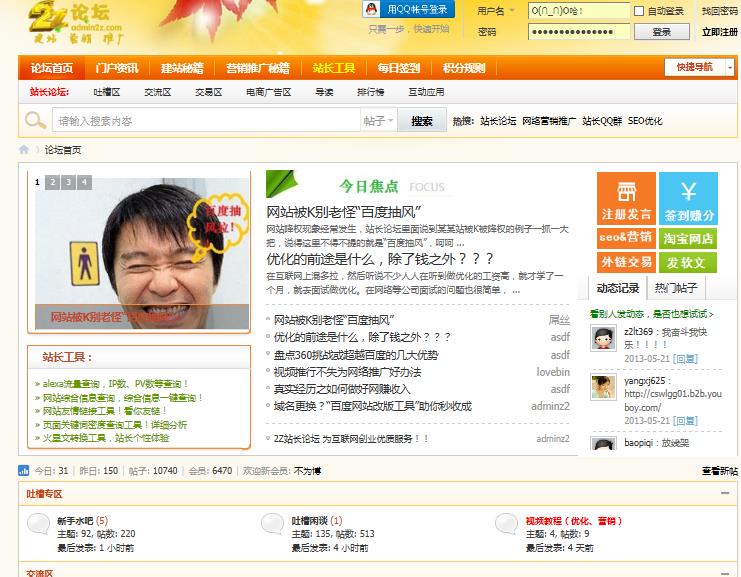The width and height of the screenshot is (741, 577).
Task: Click the 找回密码 link
Action: point(720,11)
